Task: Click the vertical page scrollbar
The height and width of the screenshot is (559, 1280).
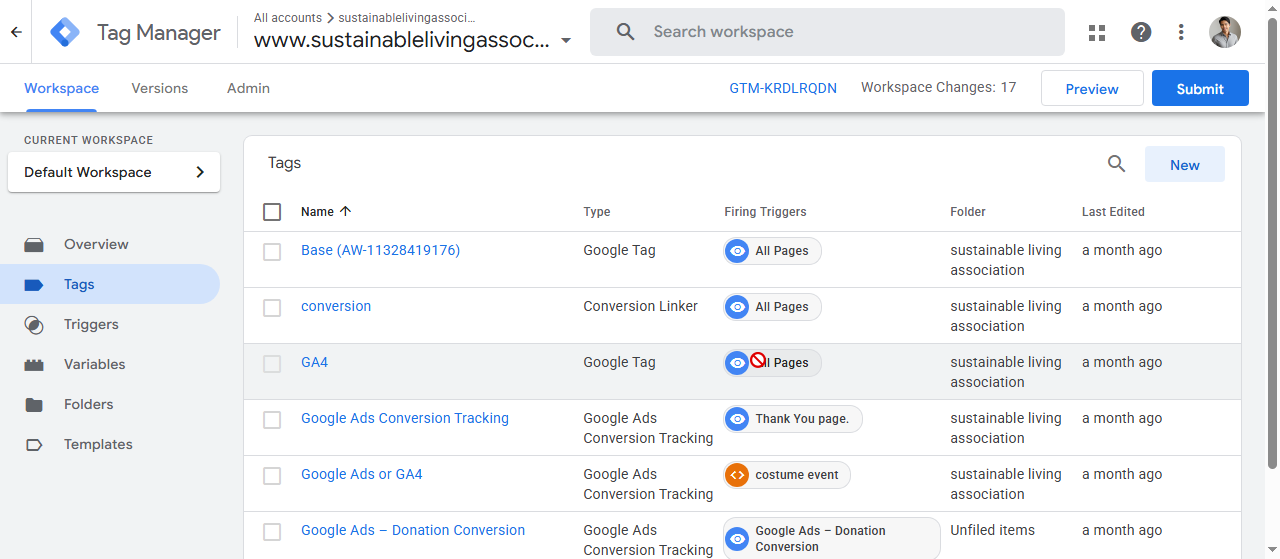Action: (1272, 240)
